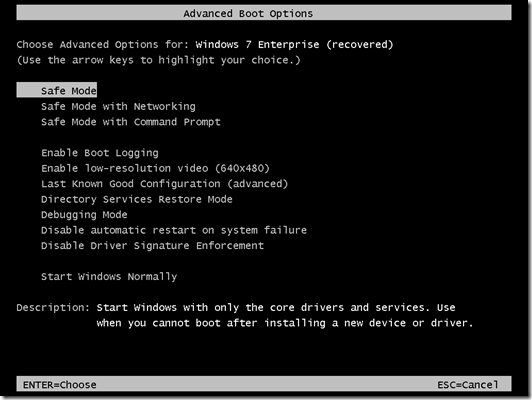The height and width of the screenshot is (400, 532).
Task: Select Directory Services Restore Mode
Action: click(137, 199)
